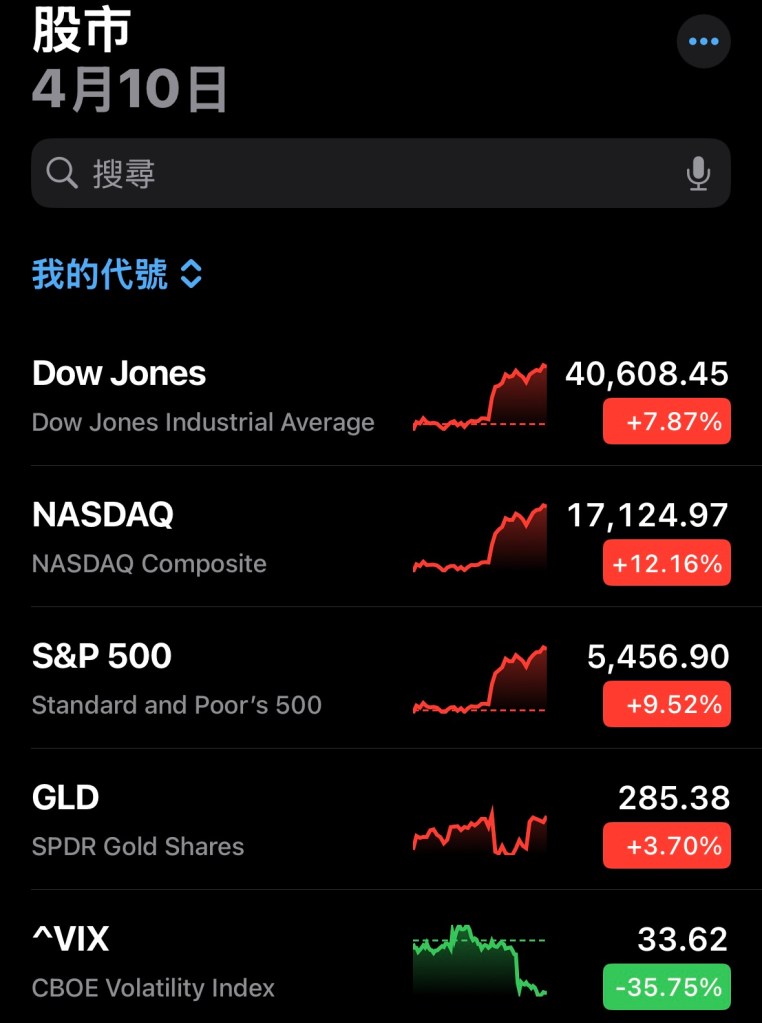Screen dimensions: 762x1023
Task: Open the S&P 500 sparkline chart
Action: [480, 681]
